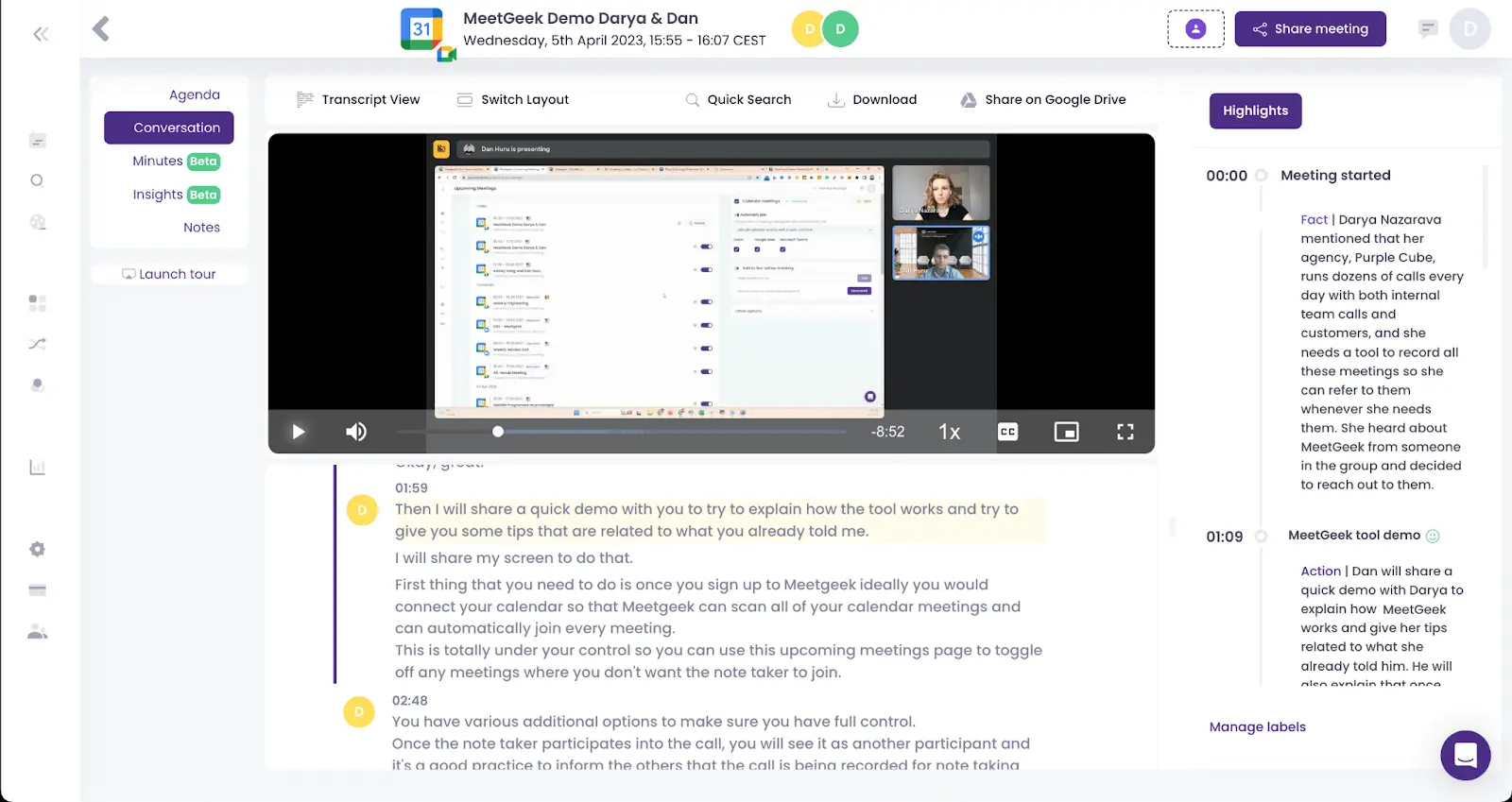
Task: Click the 01:59 transcript timestamp
Action: (411, 488)
